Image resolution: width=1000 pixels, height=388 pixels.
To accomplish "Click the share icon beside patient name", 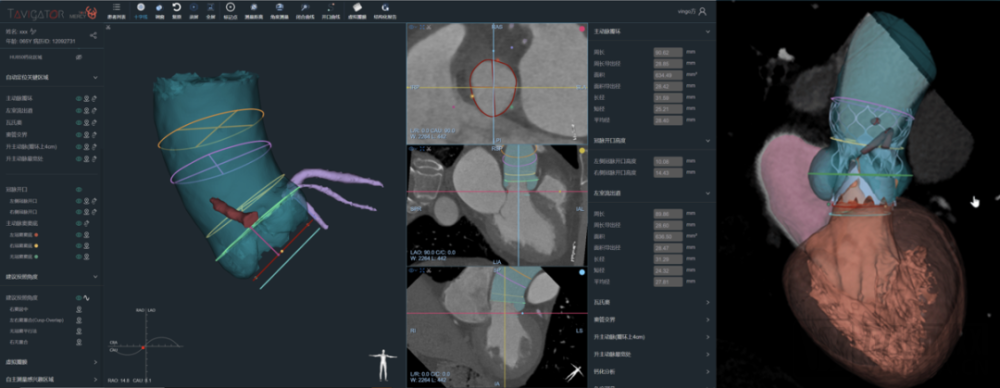I will 93,35.
